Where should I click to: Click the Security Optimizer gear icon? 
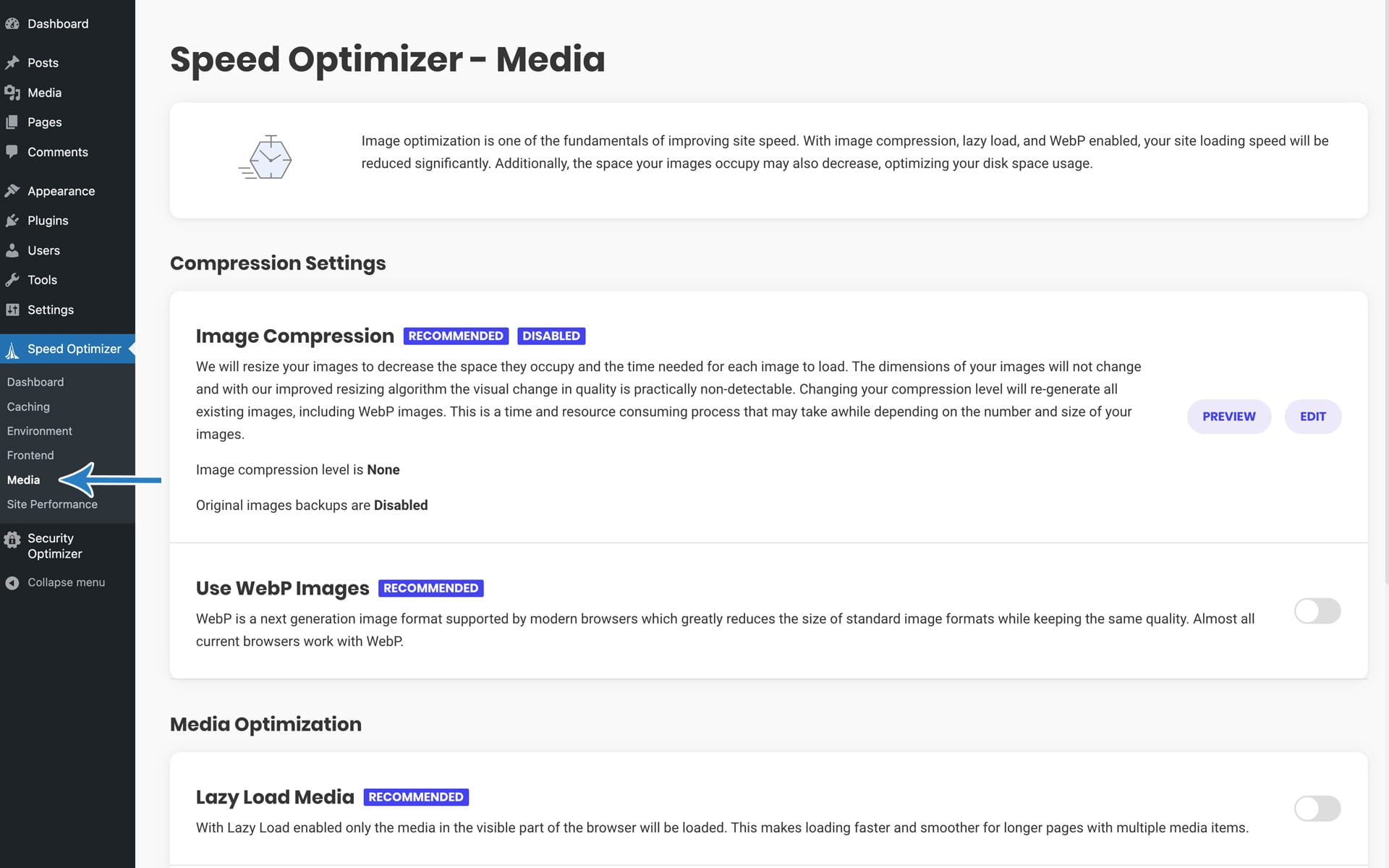[12, 540]
